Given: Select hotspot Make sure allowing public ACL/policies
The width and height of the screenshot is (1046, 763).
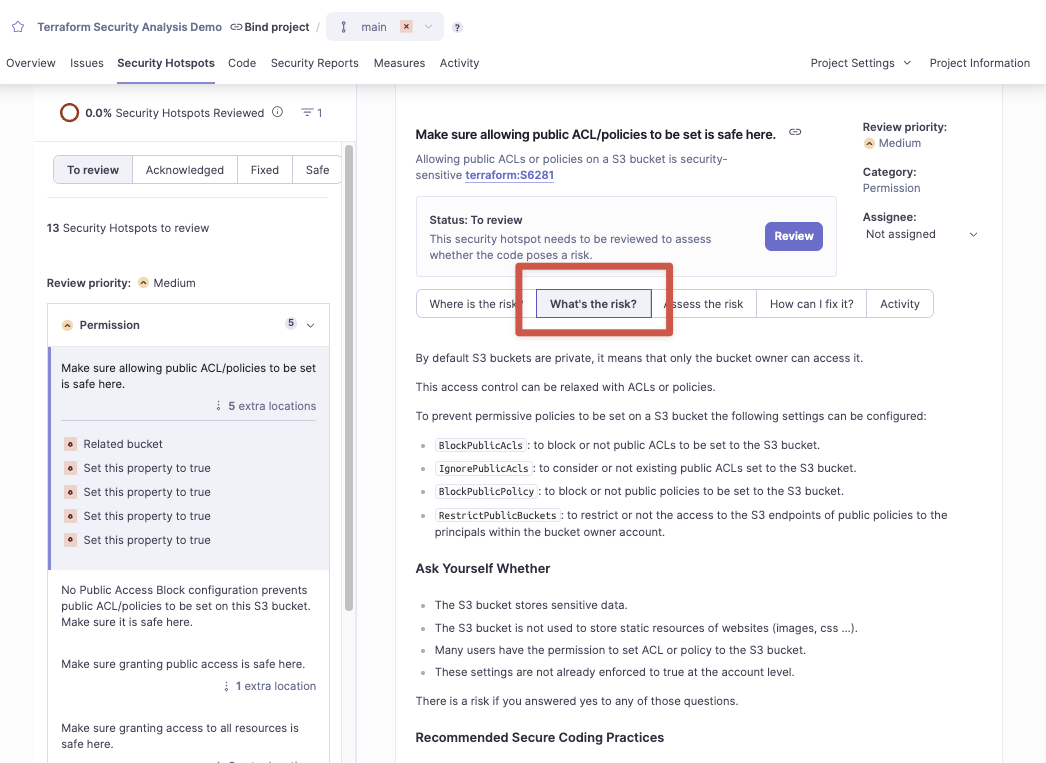Looking at the screenshot, I should point(189,376).
